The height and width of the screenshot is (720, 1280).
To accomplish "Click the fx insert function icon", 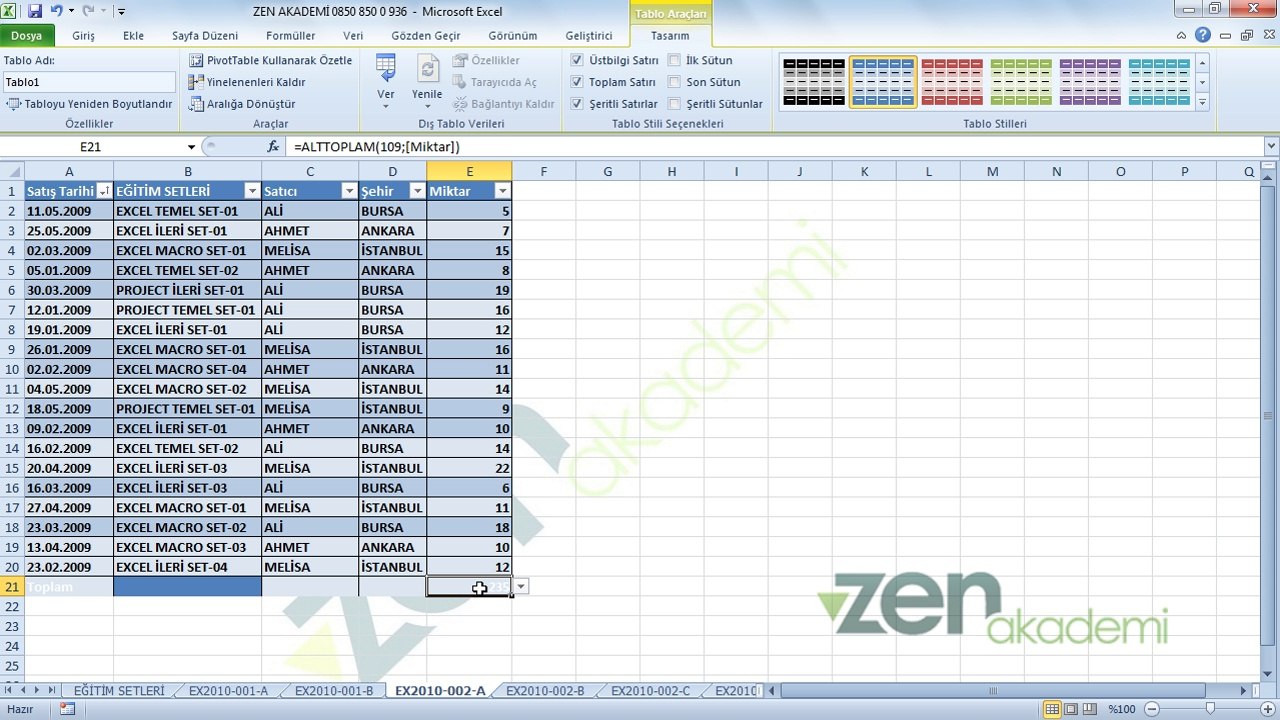I will point(273,147).
